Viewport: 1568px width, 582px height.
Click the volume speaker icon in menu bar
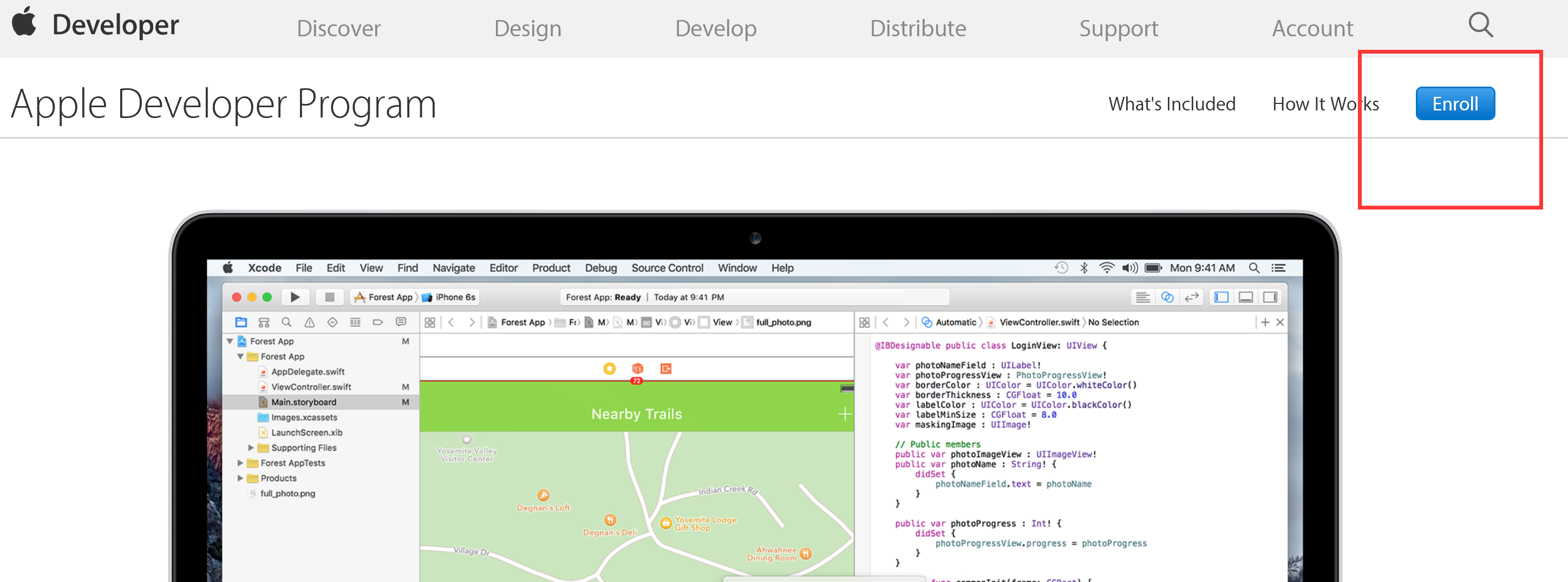(x=1130, y=268)
